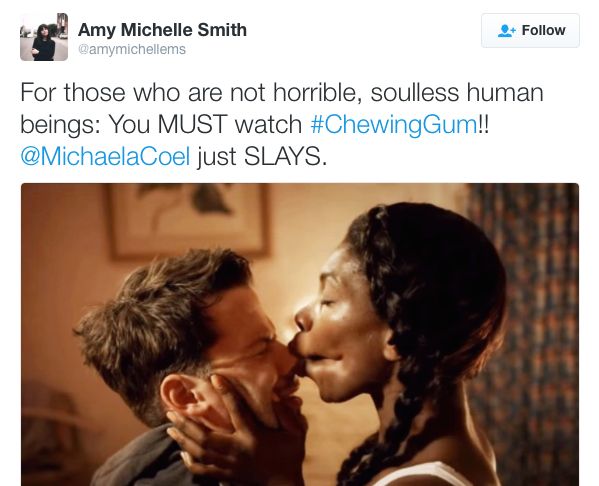599x486 pixels.
Task: View the profile picture of the tweet author
Action: 44,37
